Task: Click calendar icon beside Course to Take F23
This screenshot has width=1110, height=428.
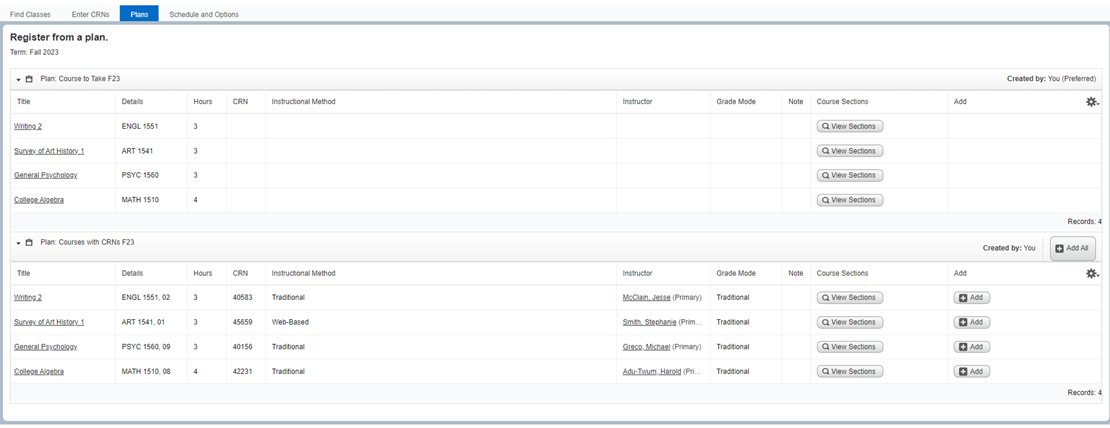Action: [x=29, y=79]
